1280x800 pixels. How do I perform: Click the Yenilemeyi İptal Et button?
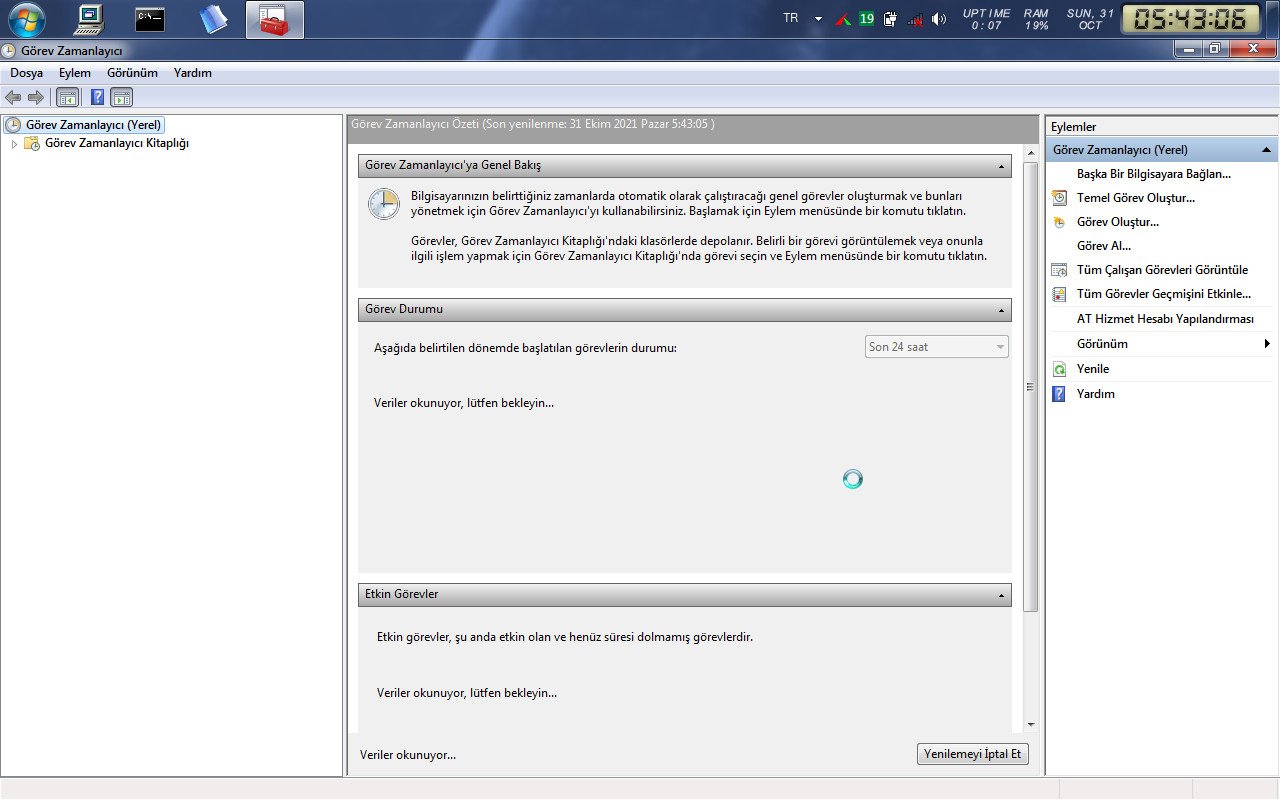(x=973, y=754)
